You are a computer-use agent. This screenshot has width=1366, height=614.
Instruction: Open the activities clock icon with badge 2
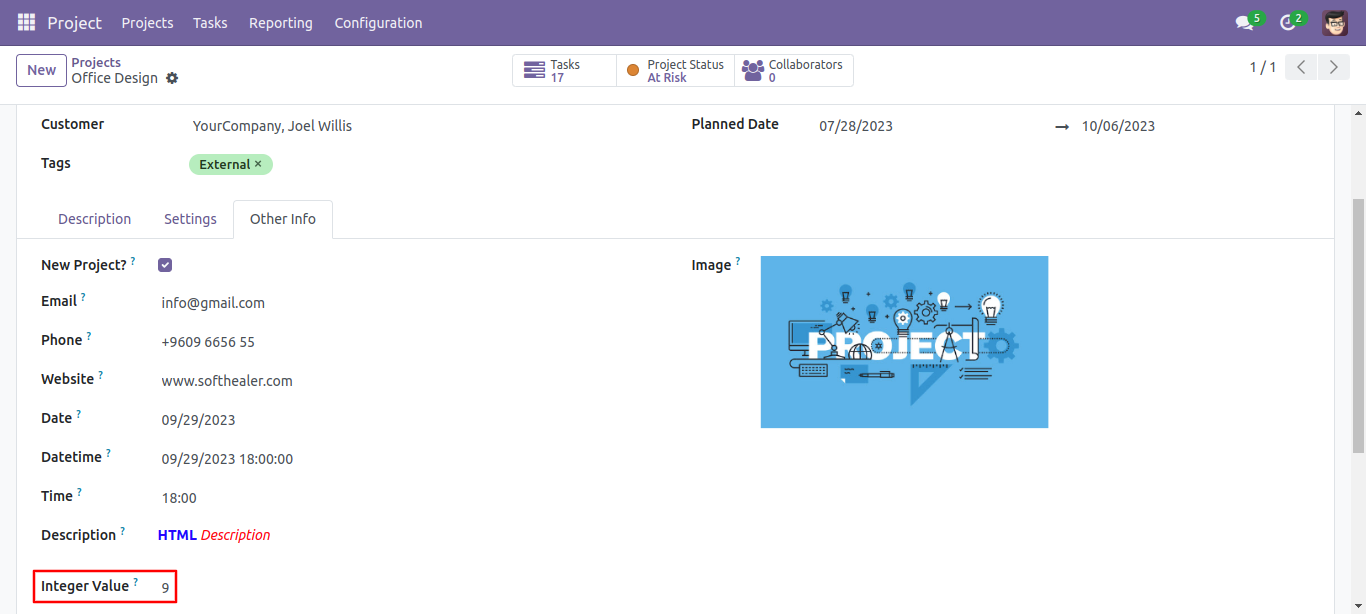pyautogui.click(x=1287, y=22)
